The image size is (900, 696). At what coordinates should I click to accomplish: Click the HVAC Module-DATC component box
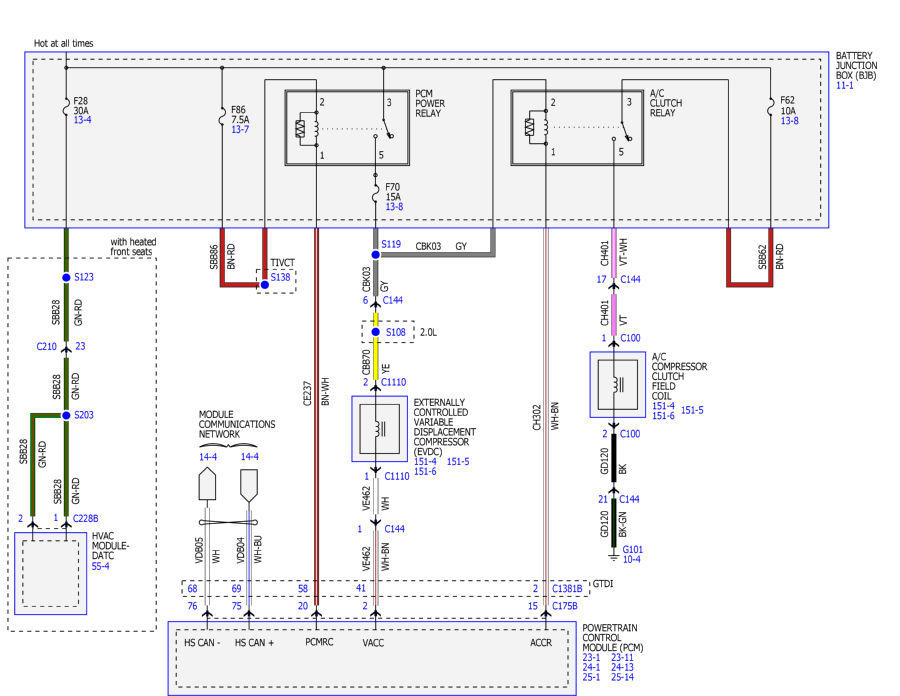pyautogui.click(x=51, y=573)
